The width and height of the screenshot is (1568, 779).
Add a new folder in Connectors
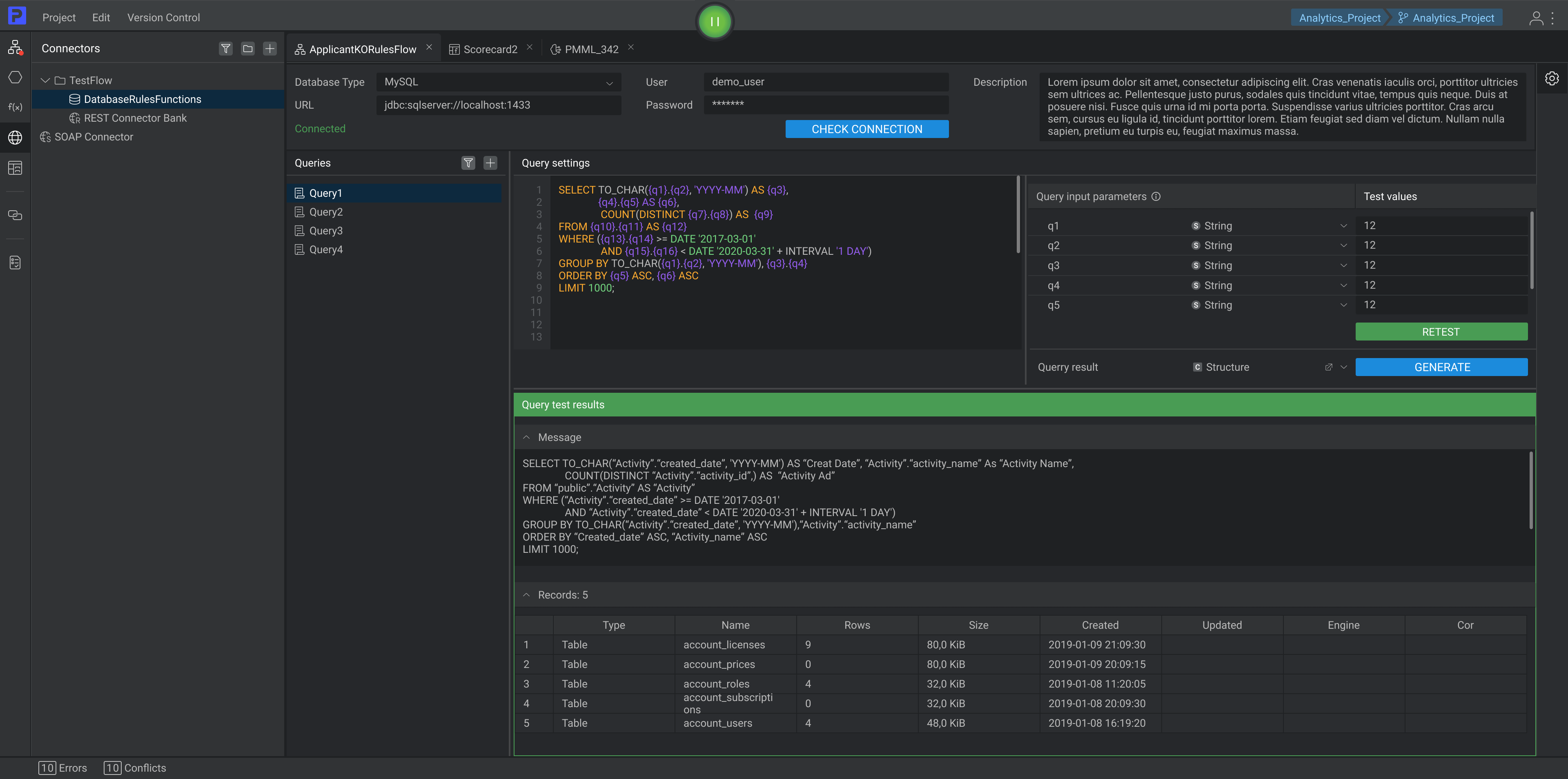point(247,48)
